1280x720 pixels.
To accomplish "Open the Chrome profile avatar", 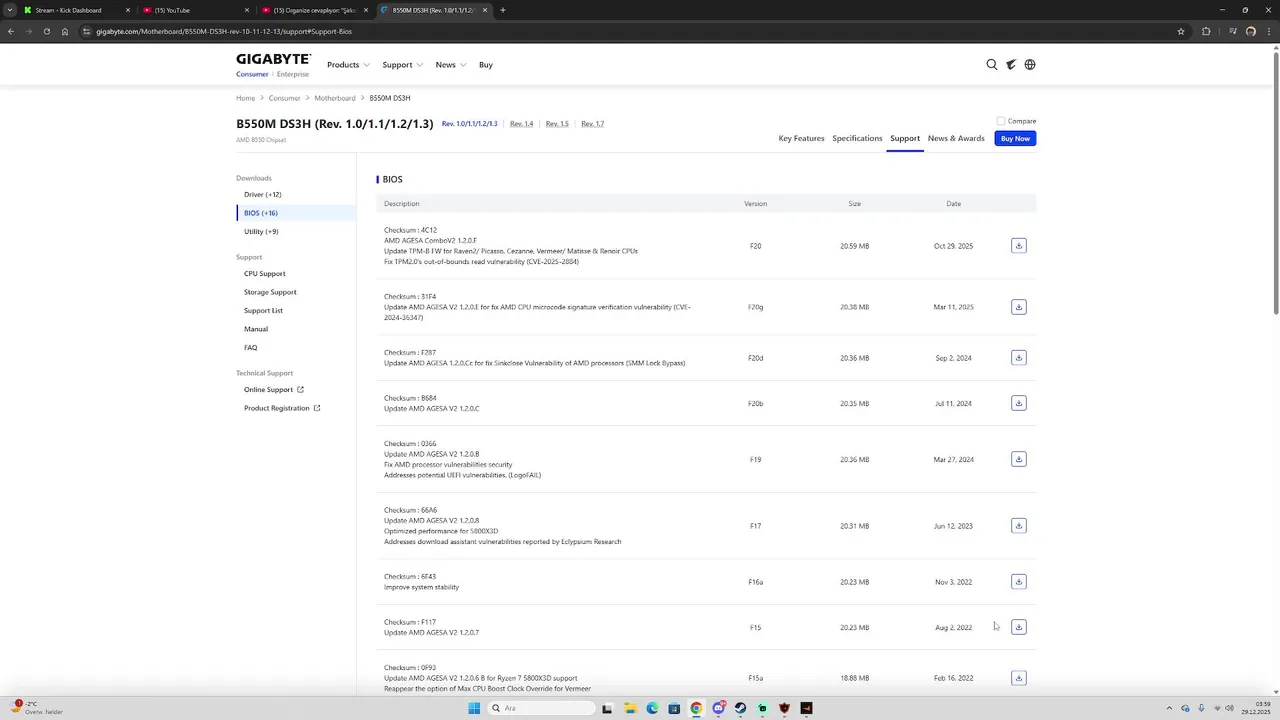I will click(x=1250, y=31).
